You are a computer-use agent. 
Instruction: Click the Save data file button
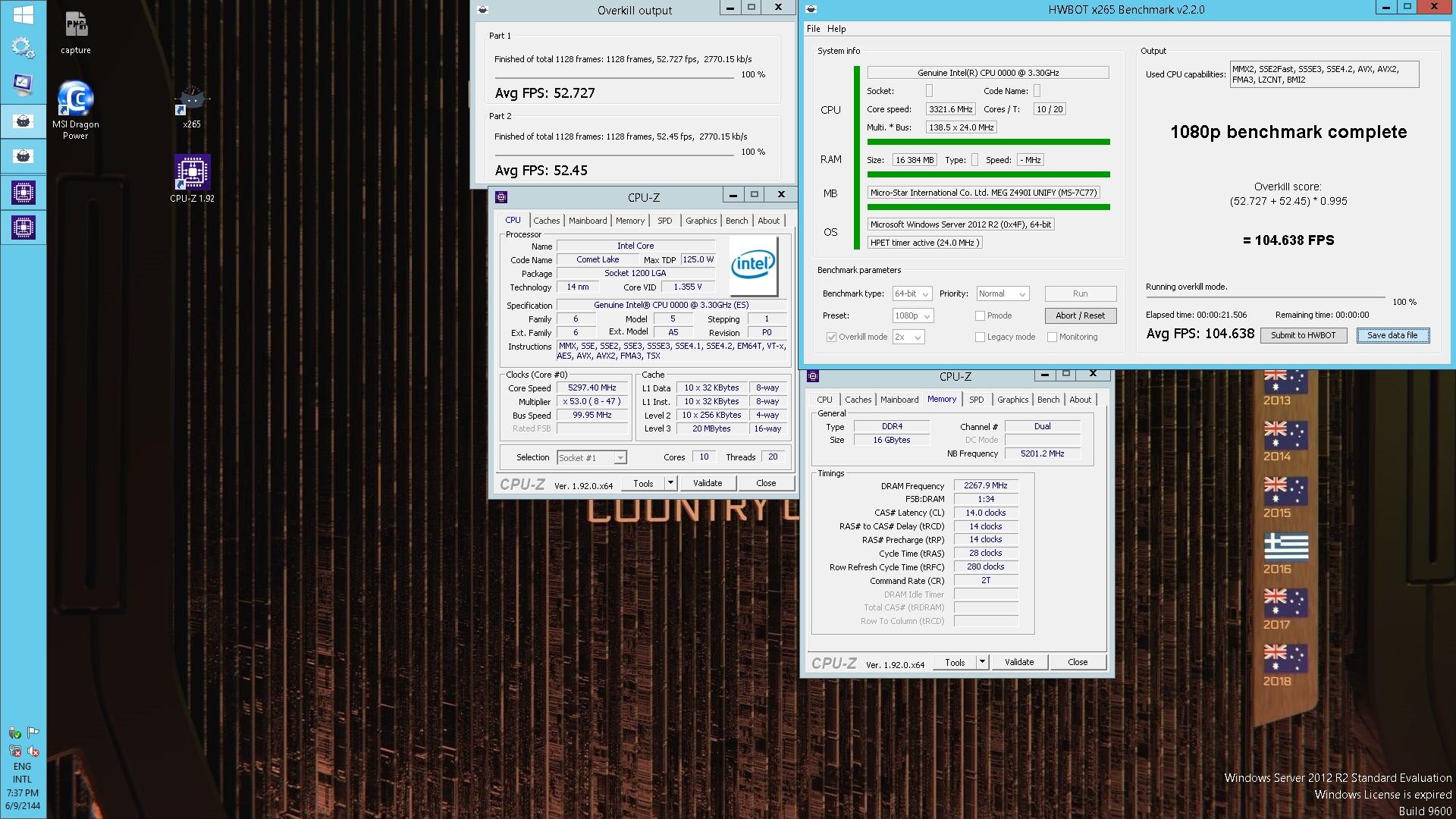pyautogui.click(x=1392, y=335)
